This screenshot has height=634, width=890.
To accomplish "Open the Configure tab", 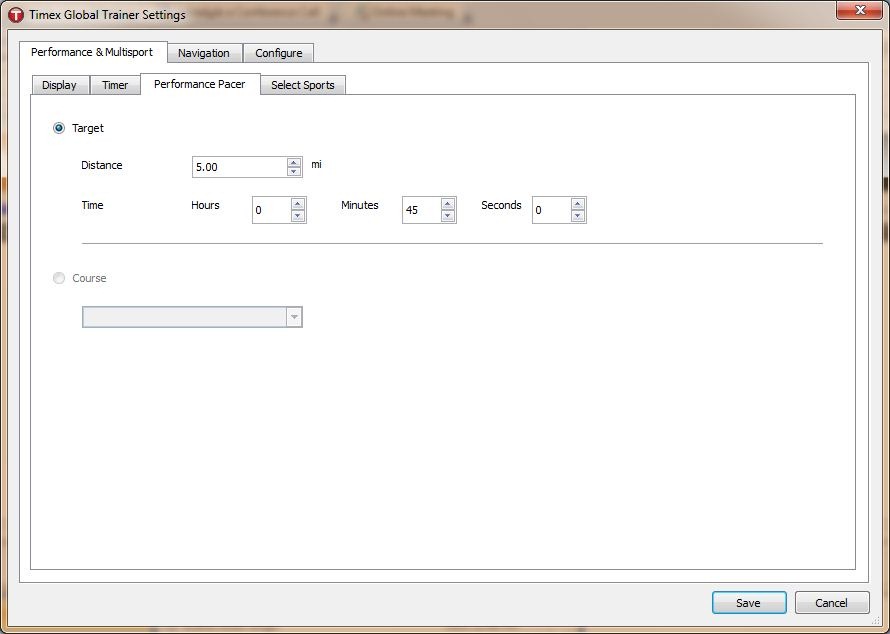I will 279,53.
